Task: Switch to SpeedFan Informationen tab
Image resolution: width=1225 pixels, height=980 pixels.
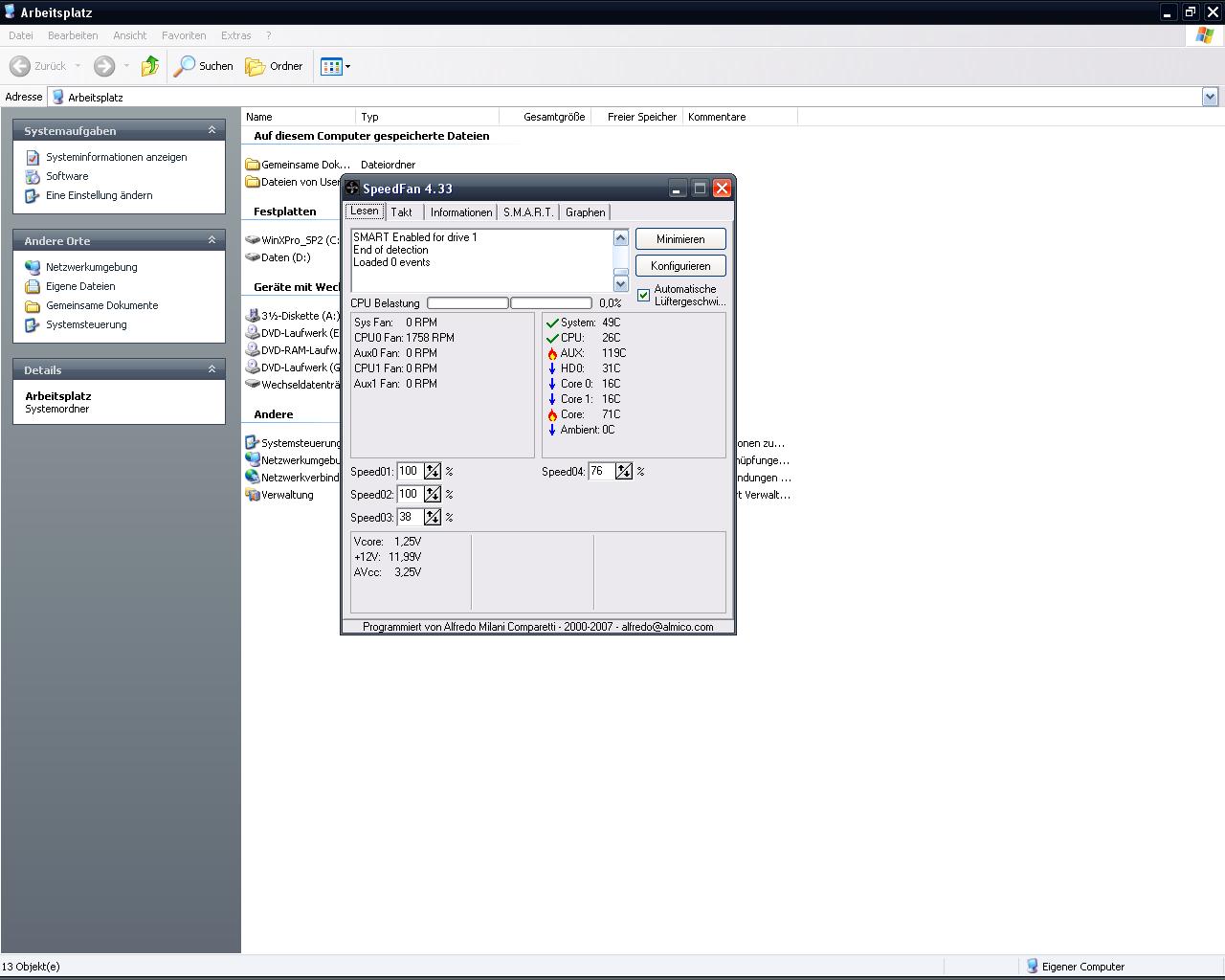Action: pos(461,212)
